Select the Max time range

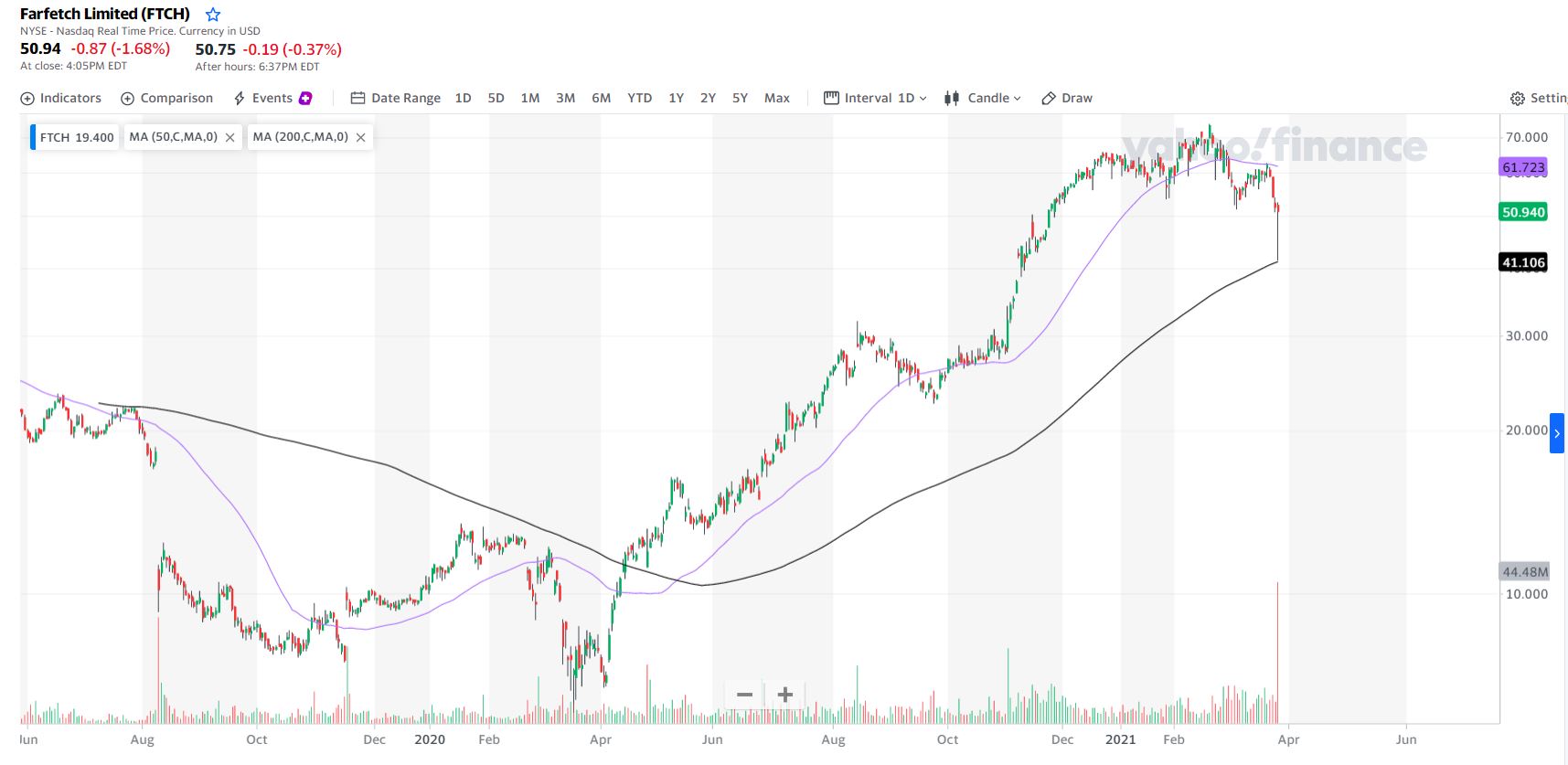point(777,98)
